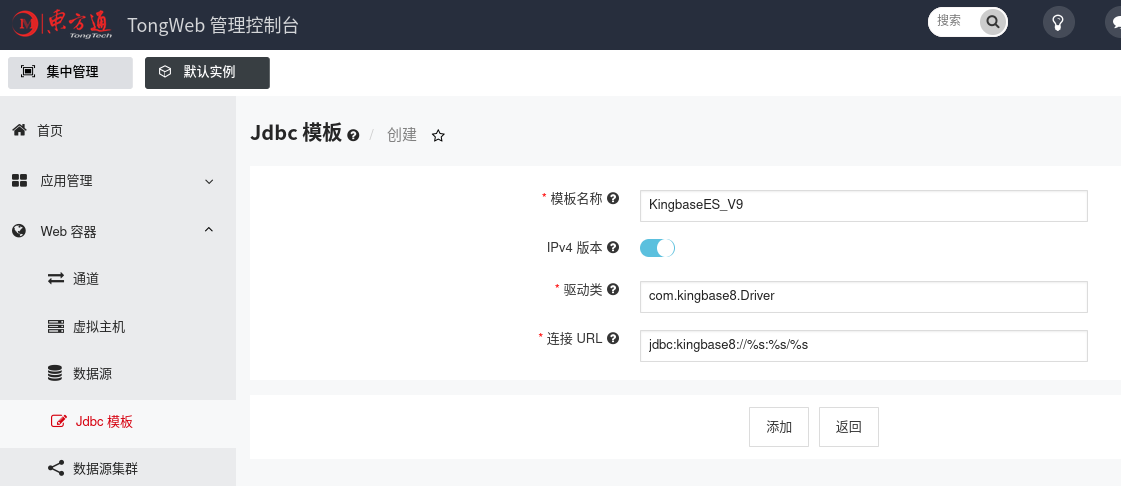Focus the 模板名称 input field

(x=864, y=205)
